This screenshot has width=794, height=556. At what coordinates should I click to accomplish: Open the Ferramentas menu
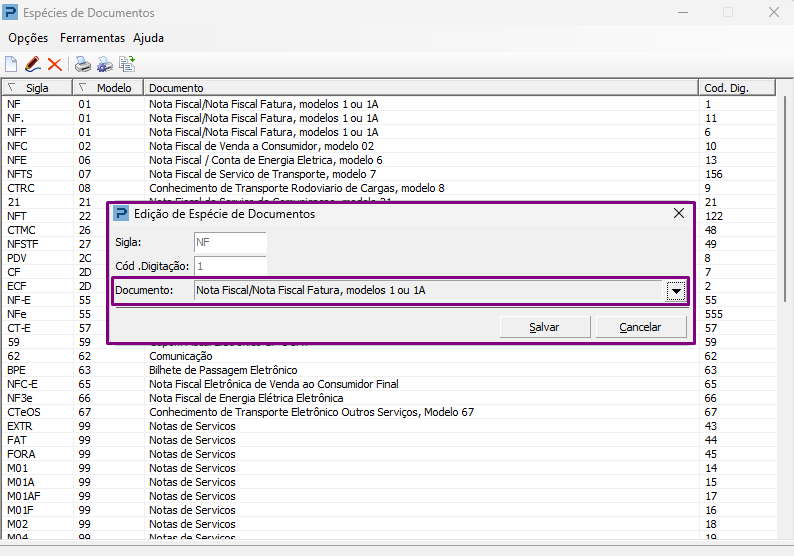[92, 38]
